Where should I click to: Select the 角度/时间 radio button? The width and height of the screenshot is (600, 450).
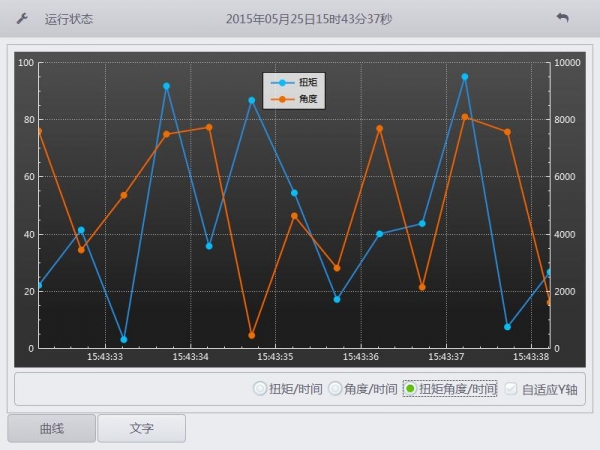click(x=335, y=389)
